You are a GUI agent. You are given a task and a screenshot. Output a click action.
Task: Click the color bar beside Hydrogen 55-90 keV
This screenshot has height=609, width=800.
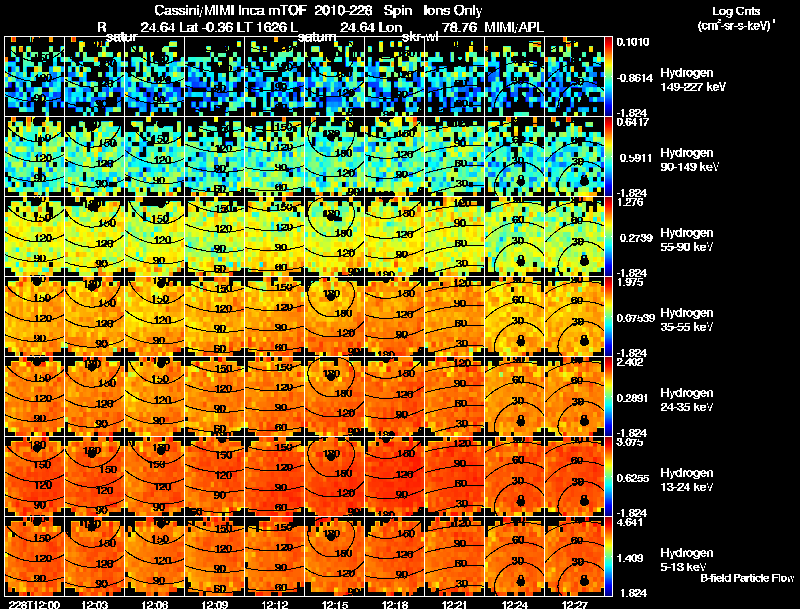(608, 237)
